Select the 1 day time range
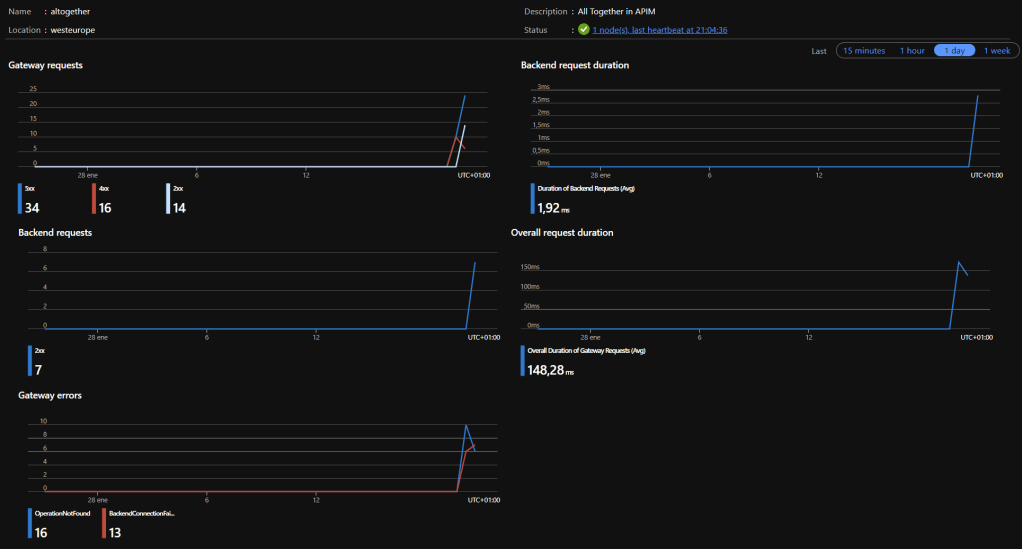 click(954, 50)
